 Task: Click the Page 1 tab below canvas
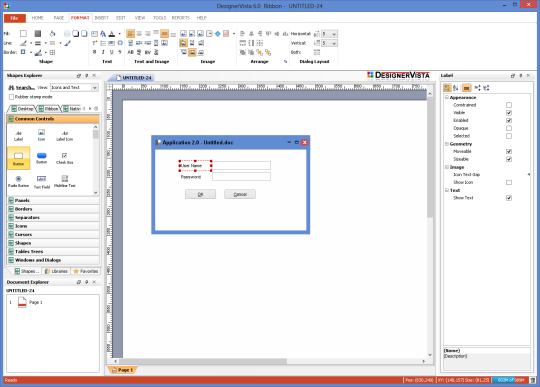click(x=122, y=370)
